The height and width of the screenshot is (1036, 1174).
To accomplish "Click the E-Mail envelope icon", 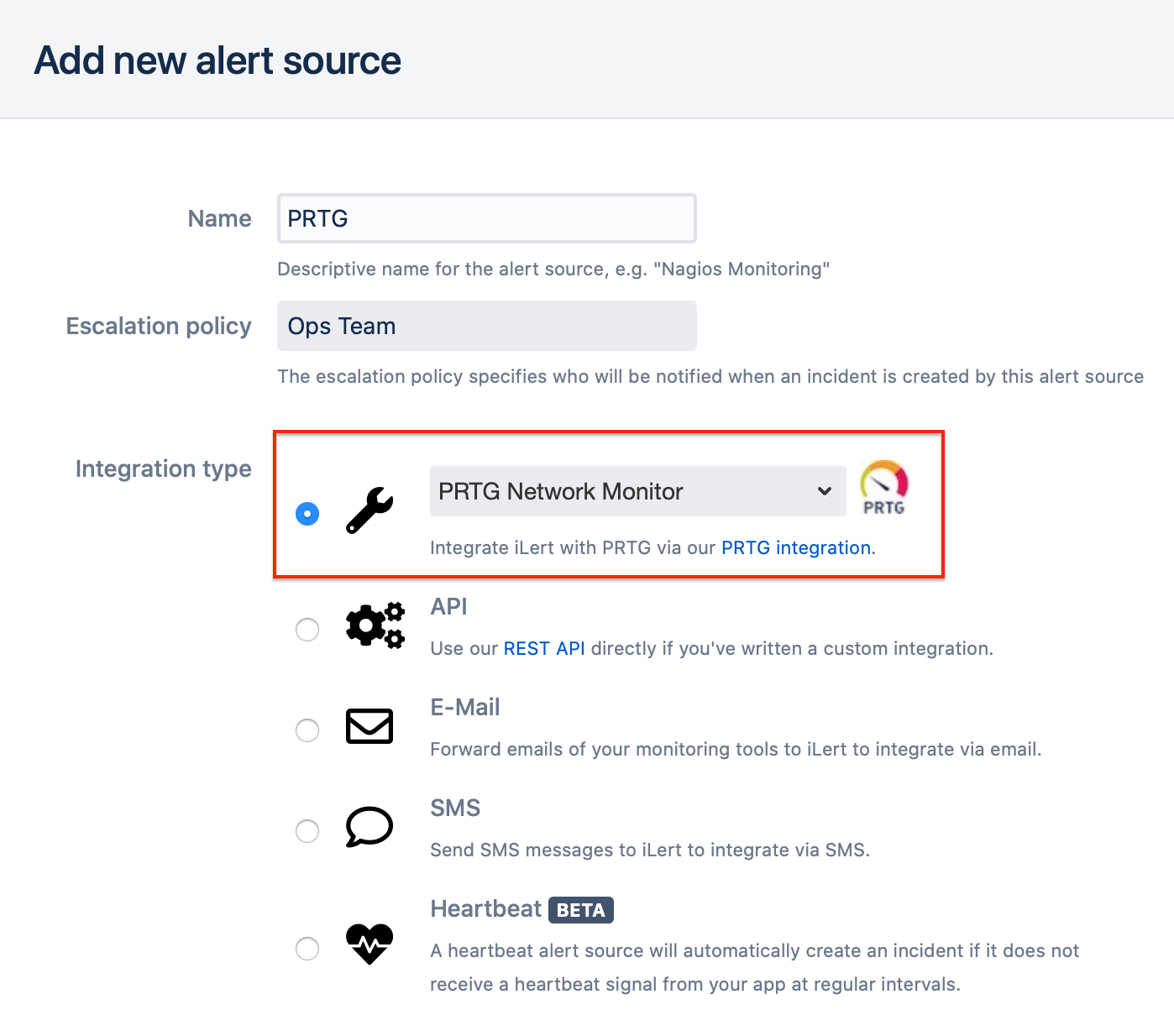I will [x=369, y=726].
